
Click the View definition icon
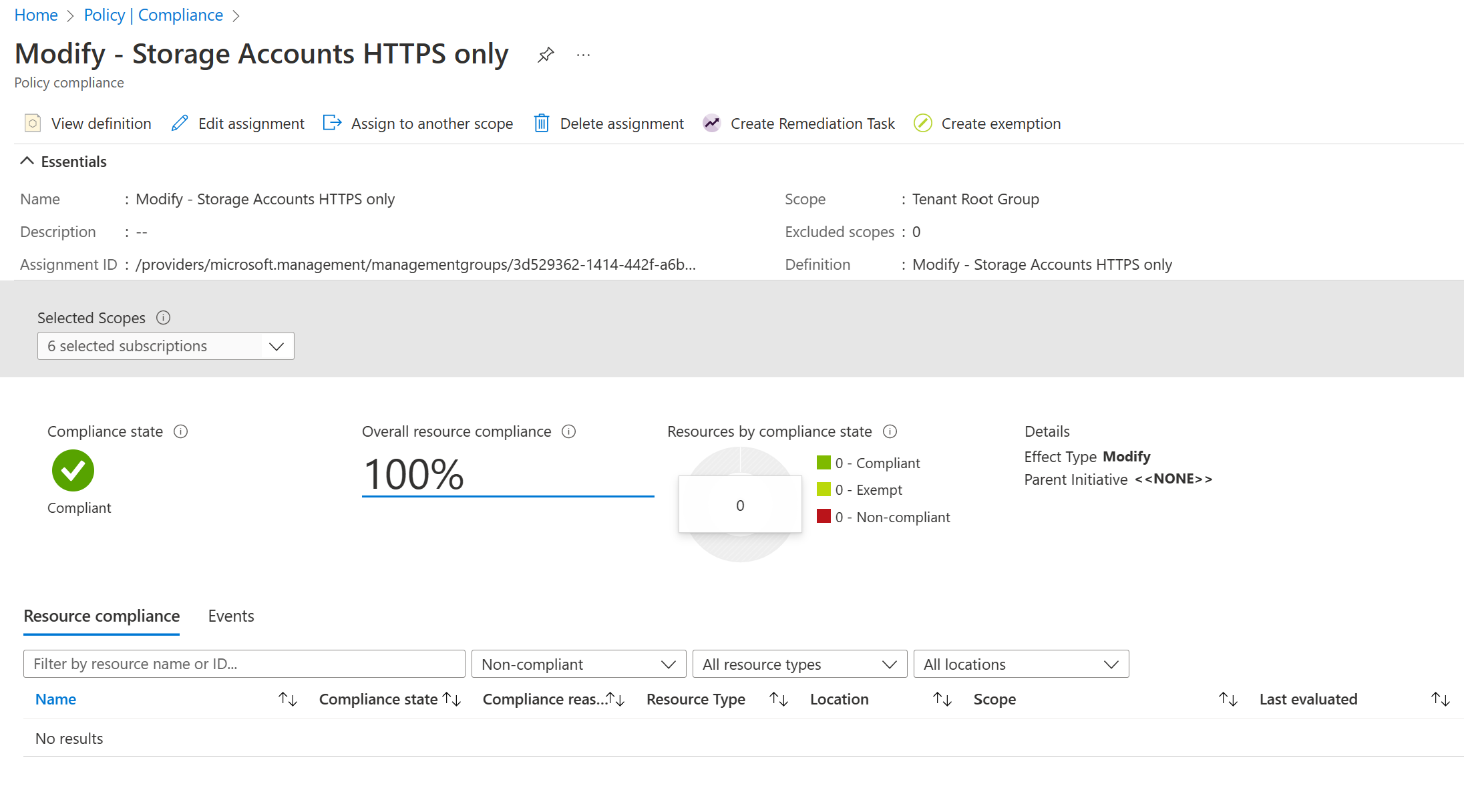point(33,124)
